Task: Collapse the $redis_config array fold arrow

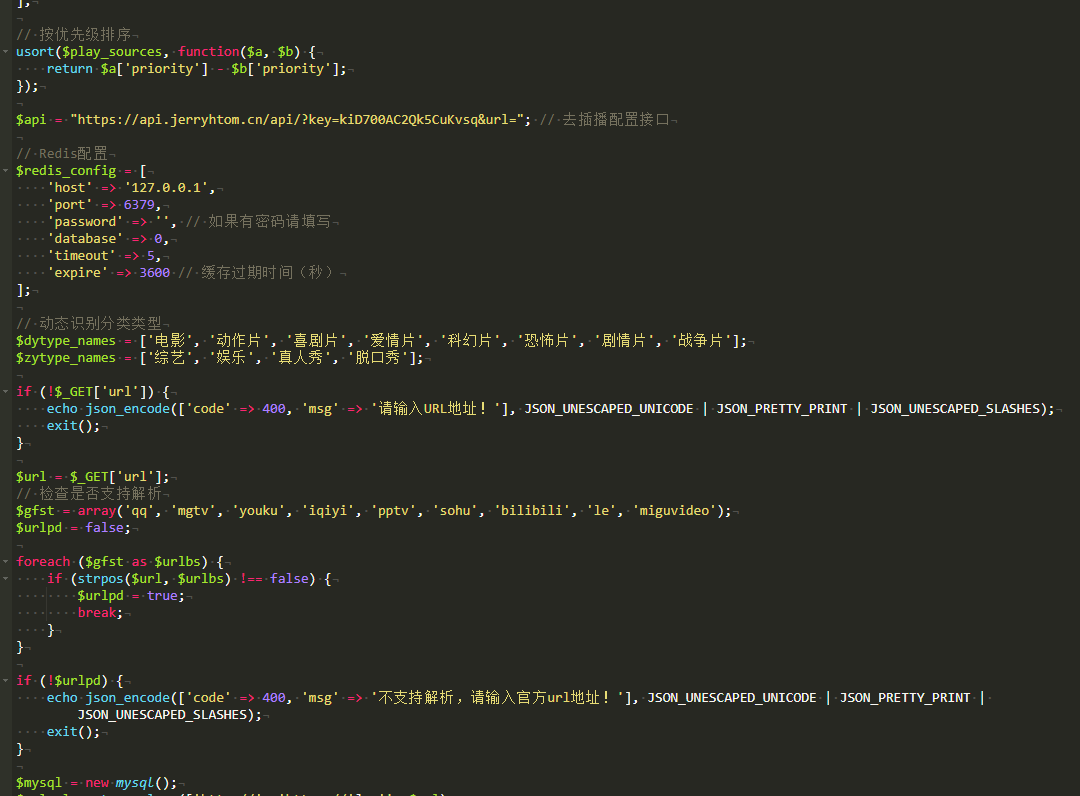Action: (x=6, y=171)
